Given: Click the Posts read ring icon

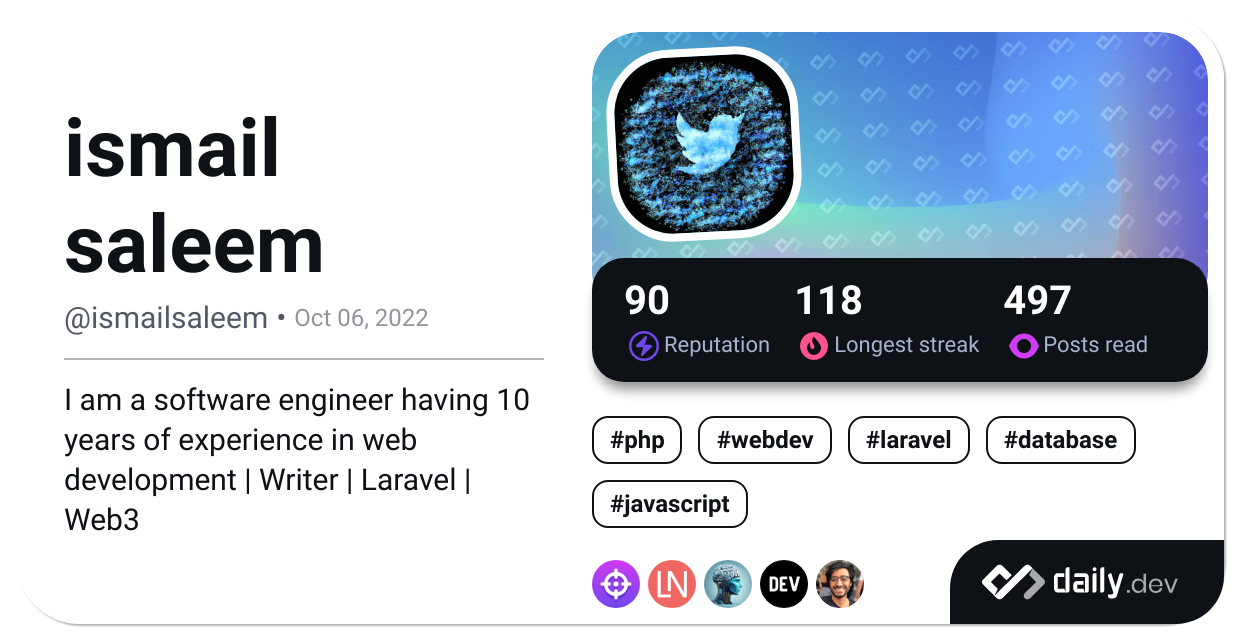Looking at the screenshot, I should [1023, 346].
